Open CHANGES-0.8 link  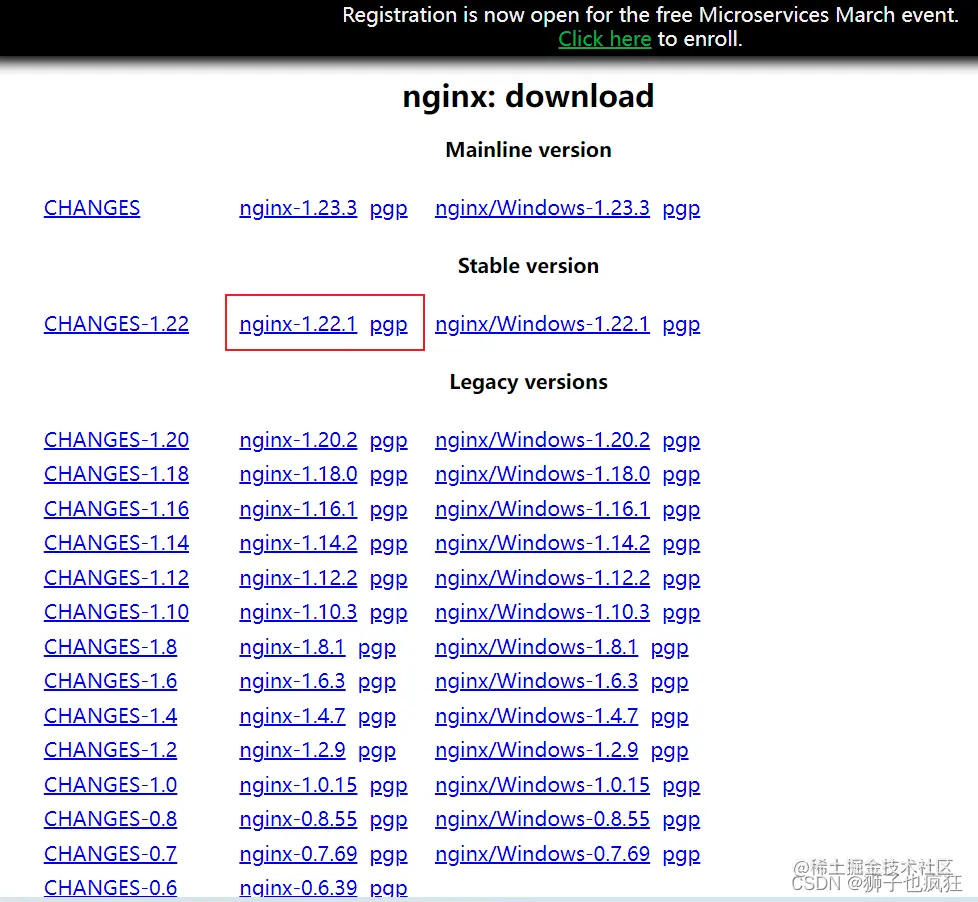tap(110, 818)
